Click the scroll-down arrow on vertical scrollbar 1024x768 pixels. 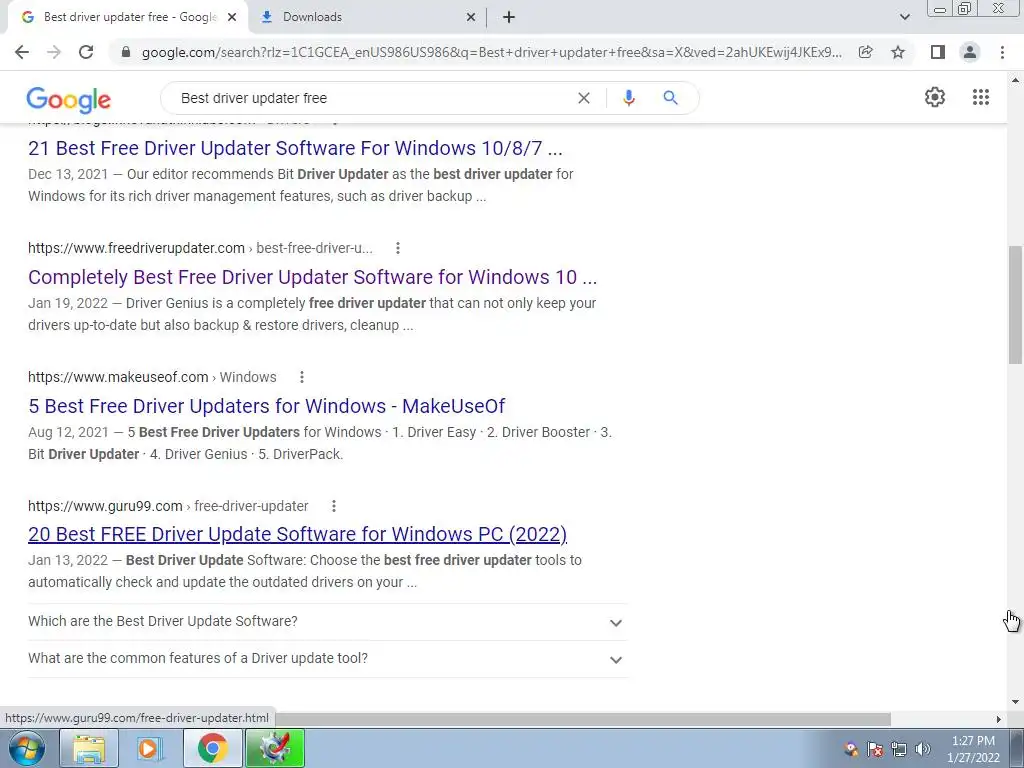pos(1015,702)
